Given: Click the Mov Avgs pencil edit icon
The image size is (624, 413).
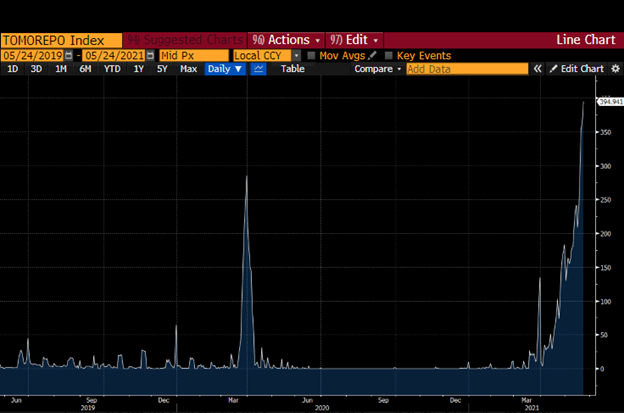Looking at the screenshot, I should 373,56.
